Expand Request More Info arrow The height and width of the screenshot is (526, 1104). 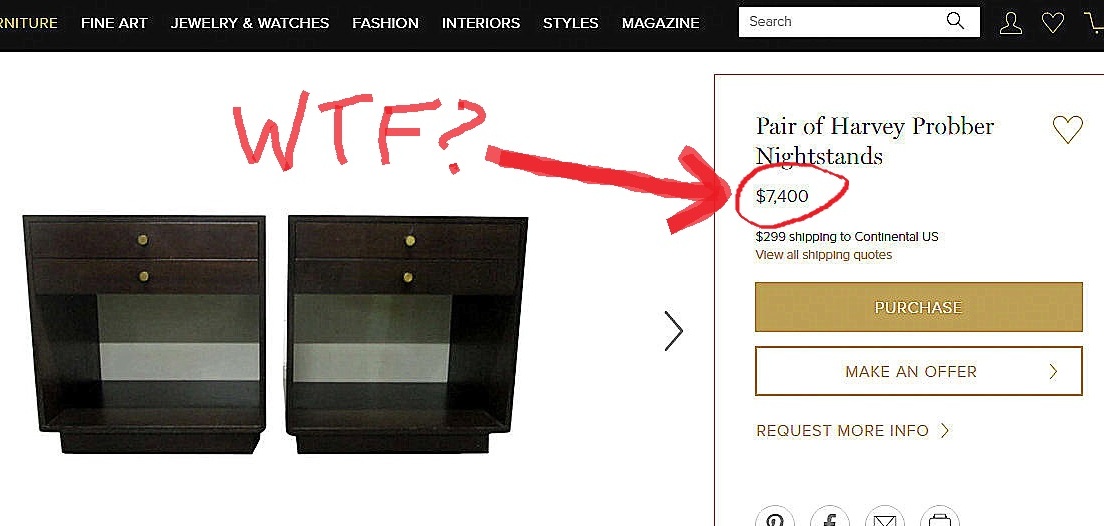(945, 430)
